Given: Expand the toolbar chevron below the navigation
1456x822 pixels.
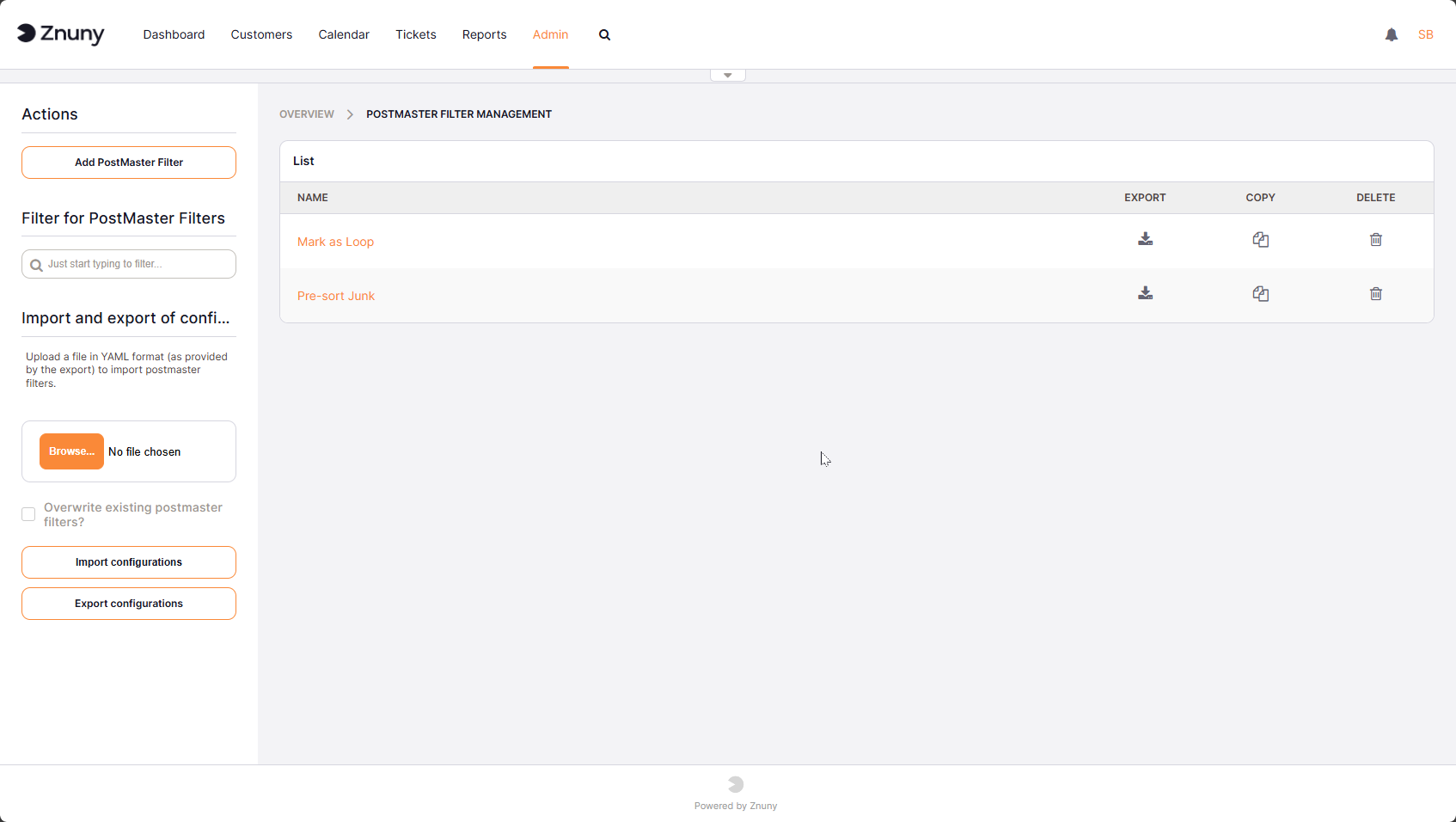Looking at the screenshot, I should 727,74.
